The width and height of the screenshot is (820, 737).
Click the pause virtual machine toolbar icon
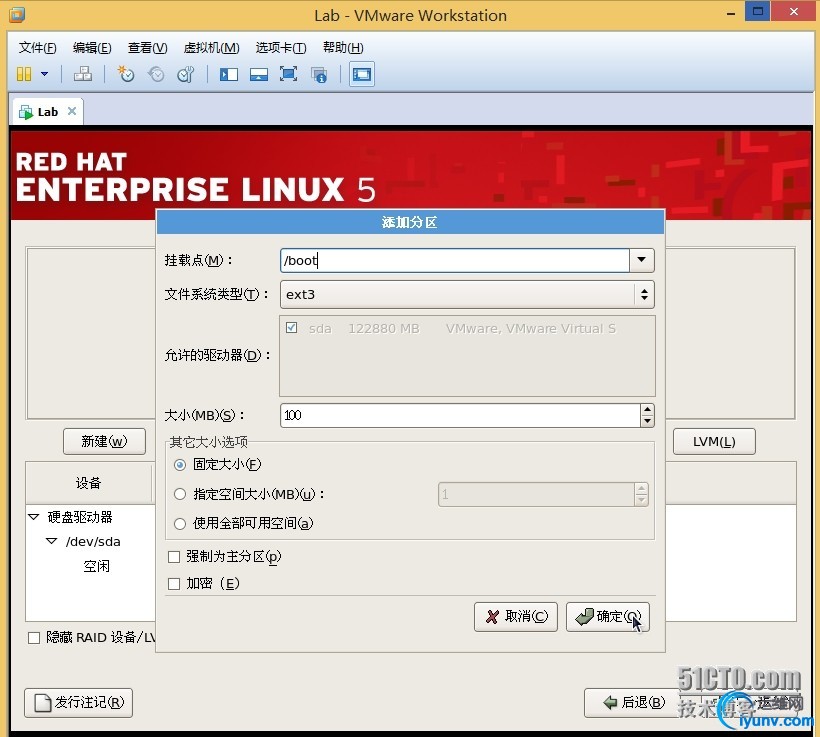24,74
